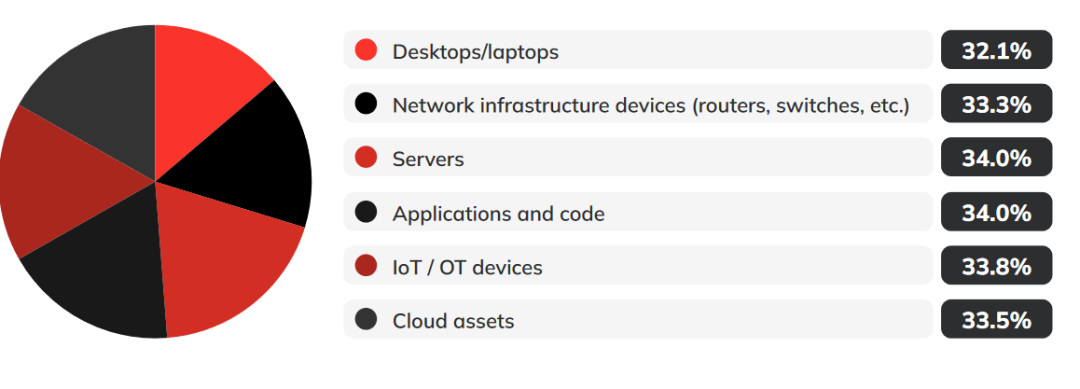This screenshot has width=1080, height=389.
Task: Click the 32.1% value badge
Action: coord(997,50)
